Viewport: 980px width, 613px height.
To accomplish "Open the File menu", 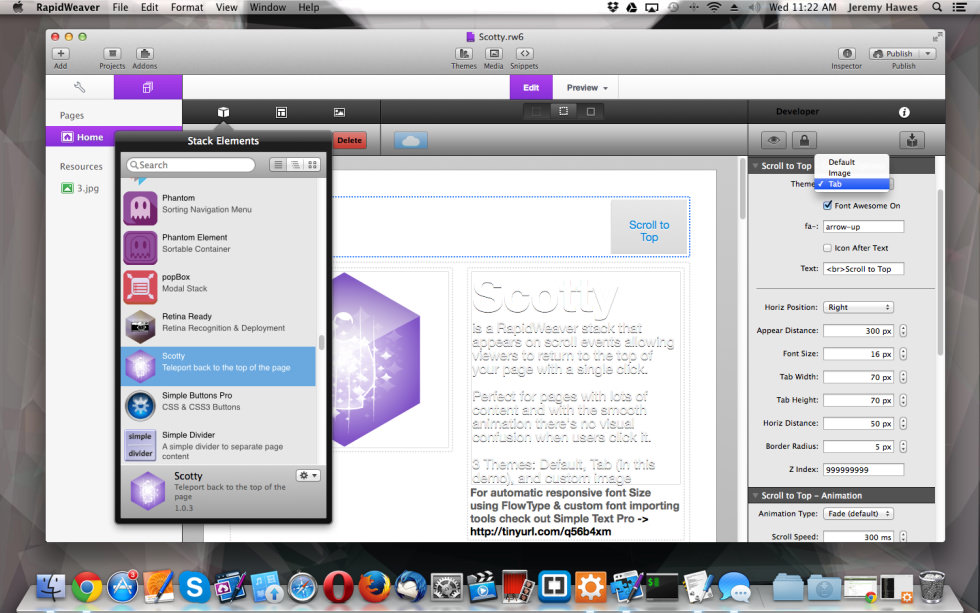I will pyautogui.click(x=120, y=7).
